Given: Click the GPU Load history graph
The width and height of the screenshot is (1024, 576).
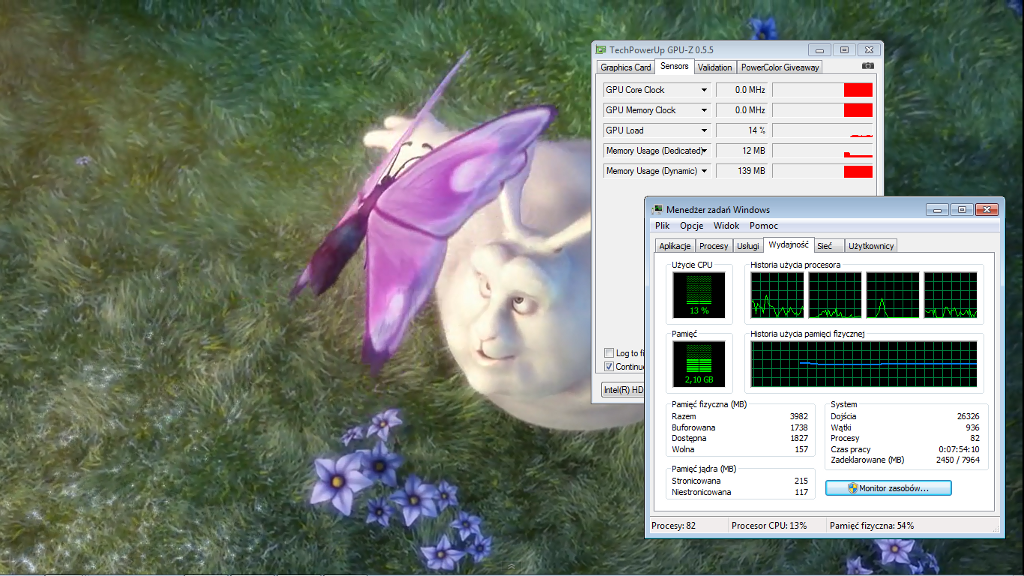Looking at the screenshot, I should coord(823,131).
